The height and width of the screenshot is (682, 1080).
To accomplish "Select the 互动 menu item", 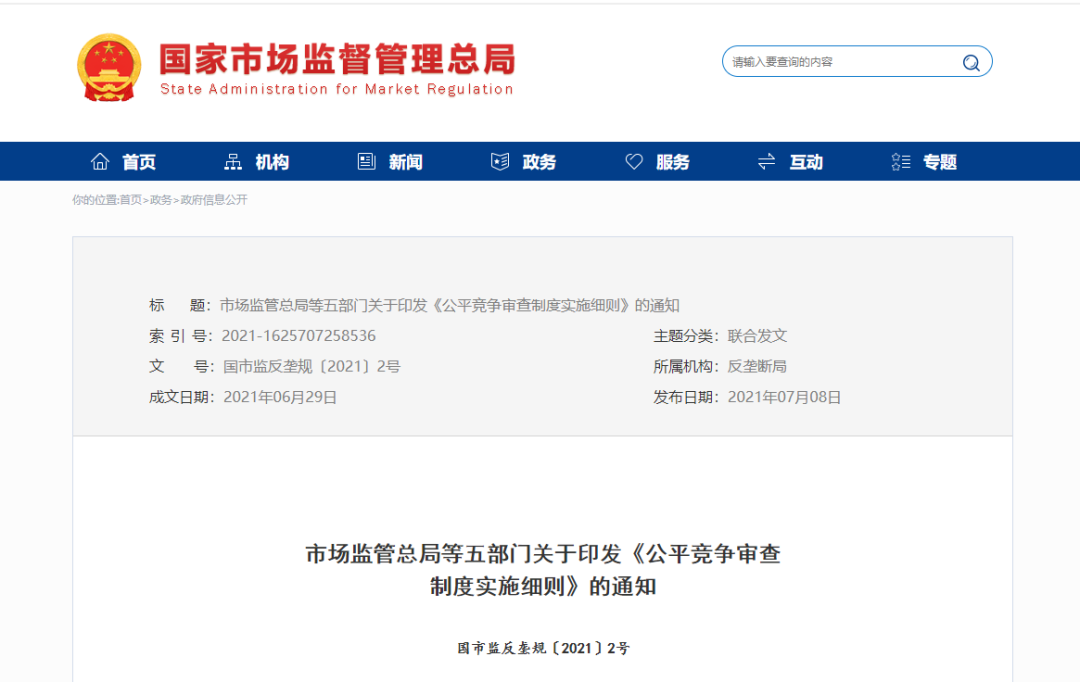I will [806, 162].
